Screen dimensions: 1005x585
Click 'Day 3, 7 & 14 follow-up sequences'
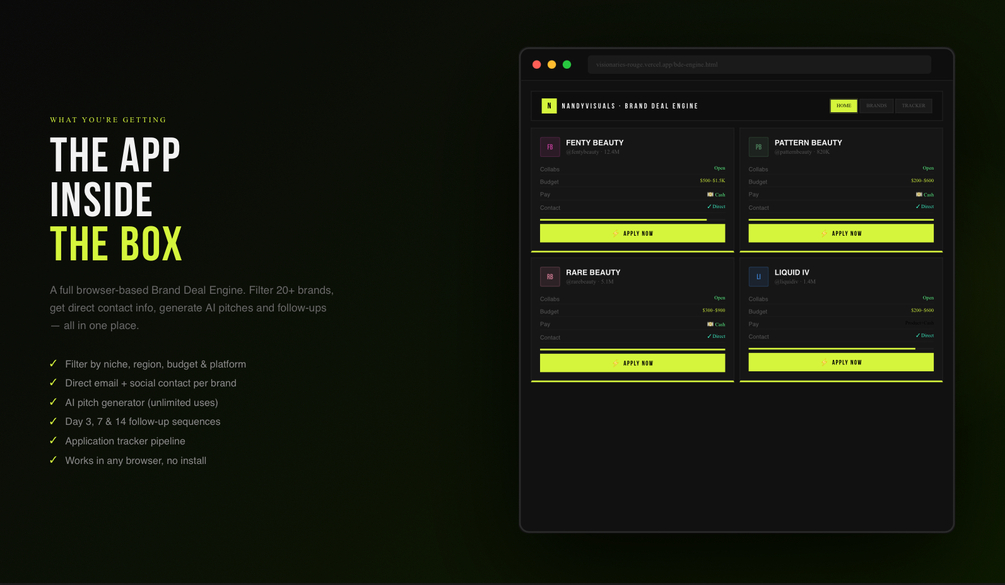pos(142,422)
